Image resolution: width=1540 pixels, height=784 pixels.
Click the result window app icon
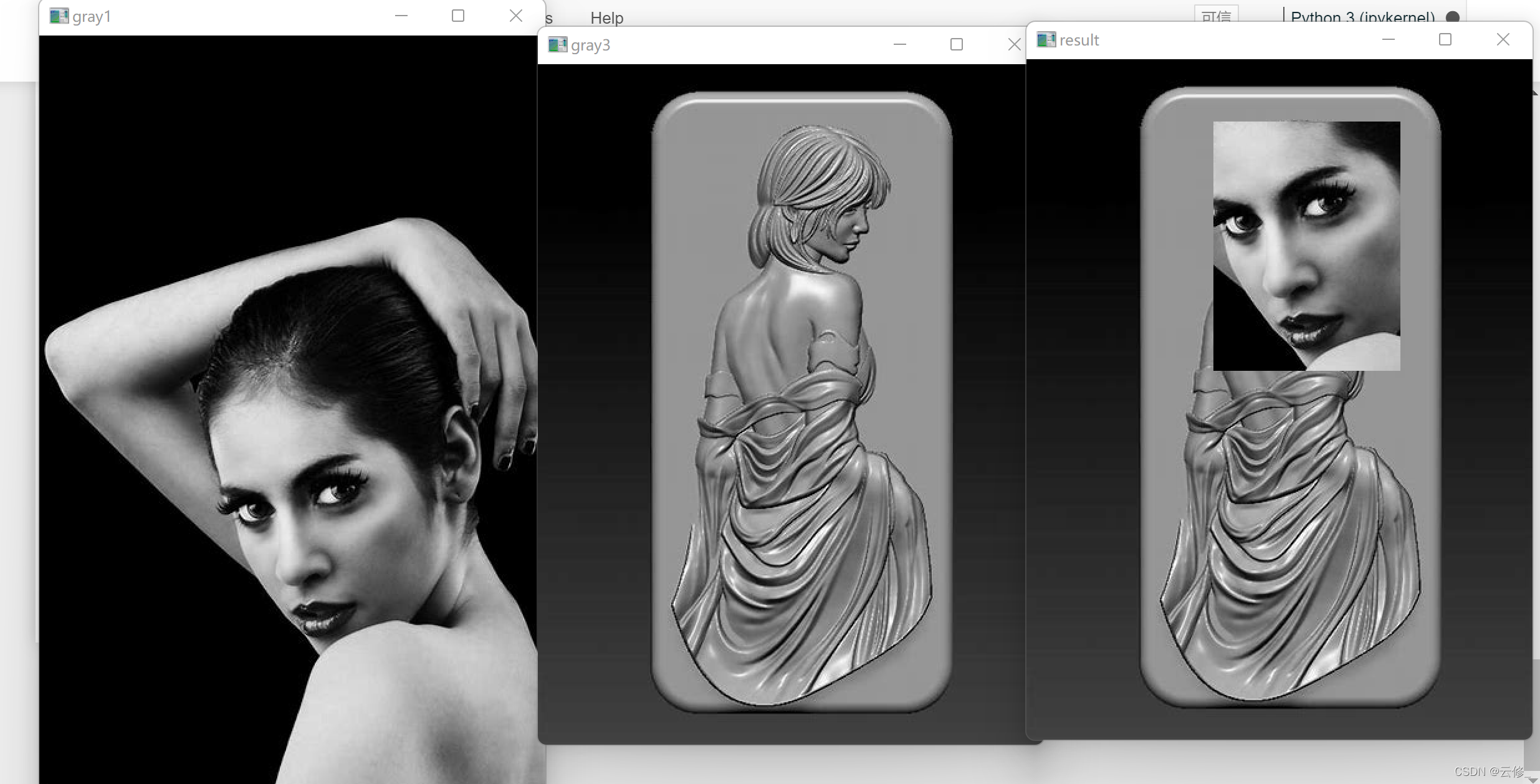coord(1046,40)
